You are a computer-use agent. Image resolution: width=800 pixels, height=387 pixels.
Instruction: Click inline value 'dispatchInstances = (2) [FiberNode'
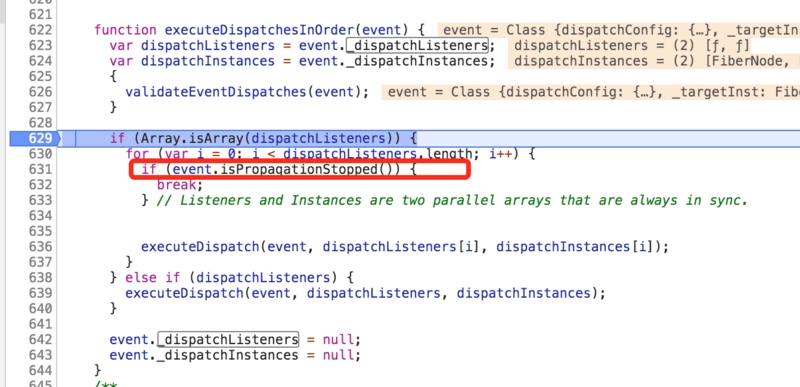point(654,61)
